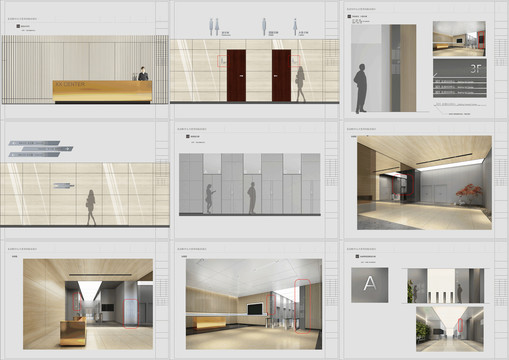
Task: Click the middle right-pointing directional arrow sign
Action: tap(47, 149)
